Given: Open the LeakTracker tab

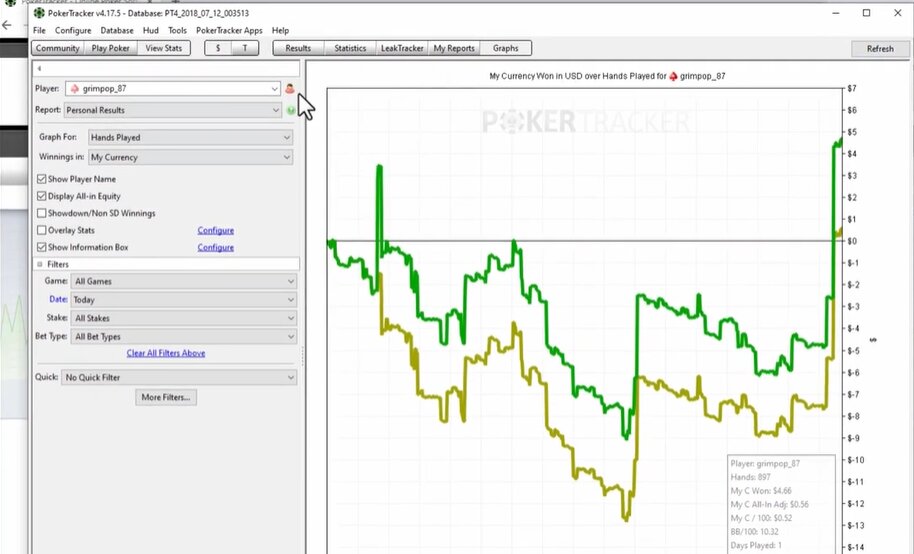Looking at the screenshot, I should pyautogui.click(x=402, y=48).
